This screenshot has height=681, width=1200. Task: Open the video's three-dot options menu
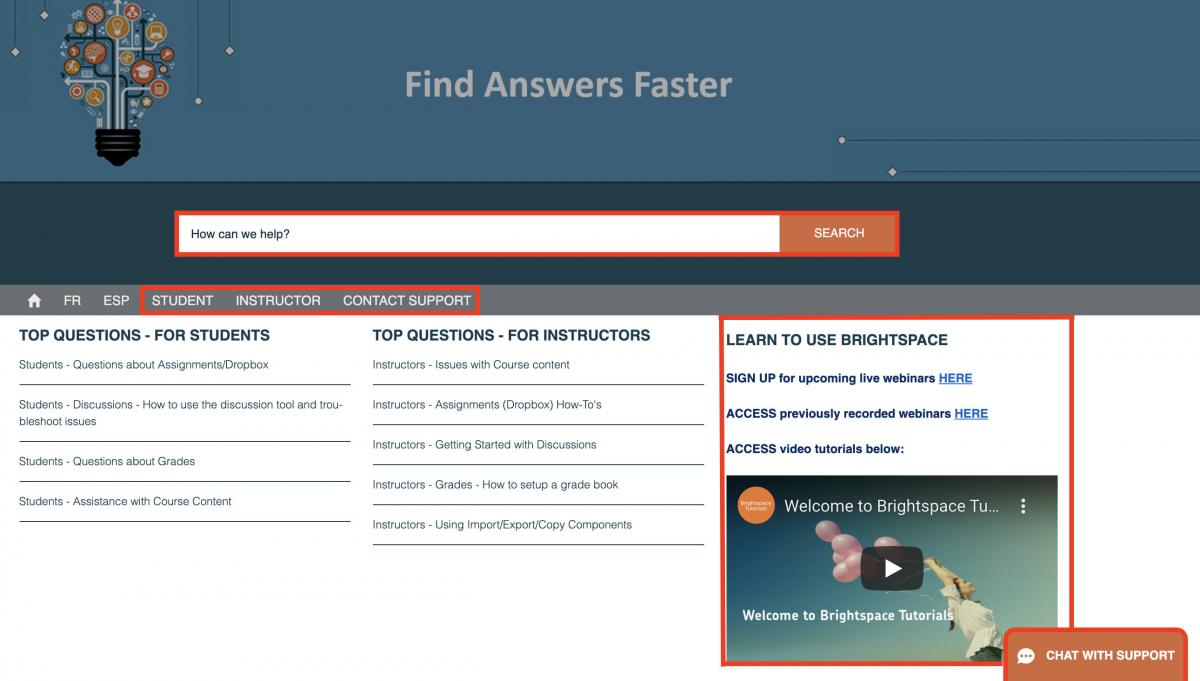pos(1023,506)
